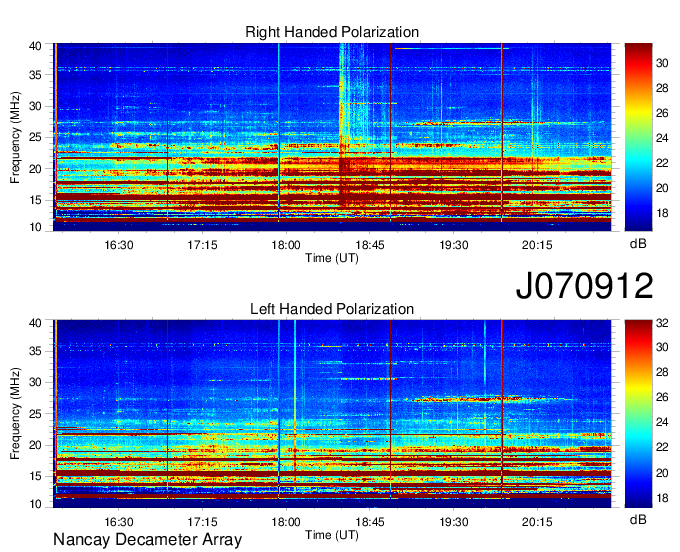
Task: Click the "24" value on bottom colorbar
Action: pos(662,422)
